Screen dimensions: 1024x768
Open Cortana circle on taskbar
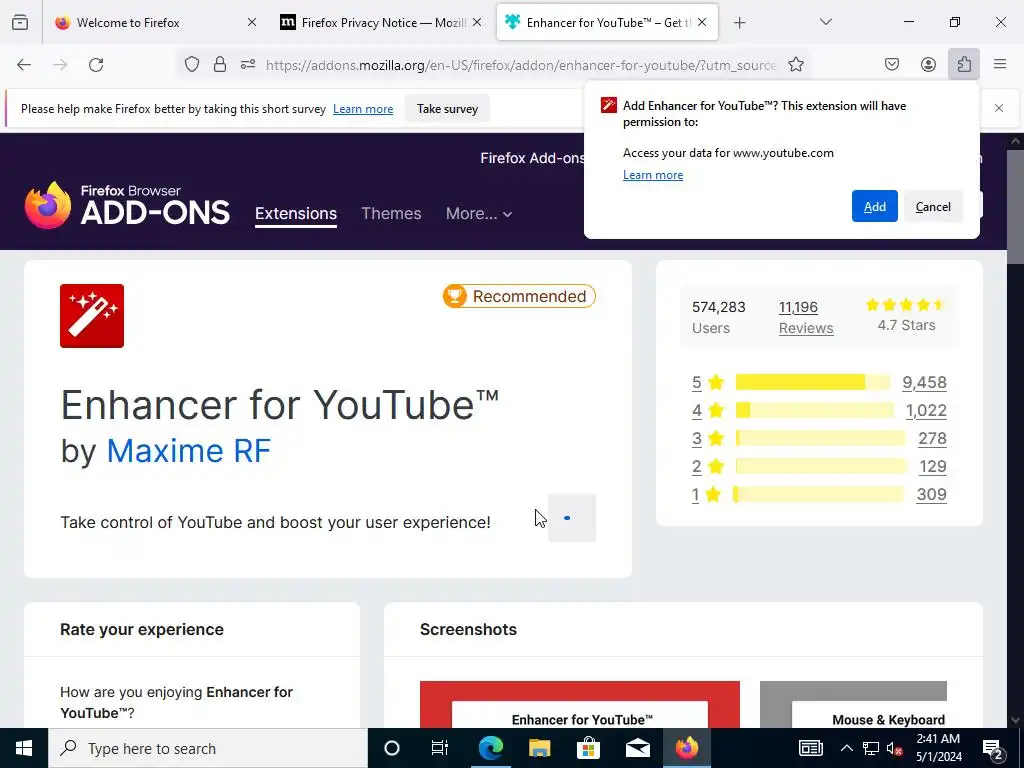pos(392,748)
